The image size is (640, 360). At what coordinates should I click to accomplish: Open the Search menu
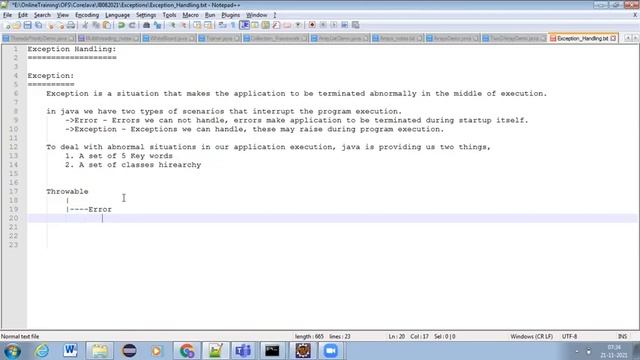tap(42, 15)
